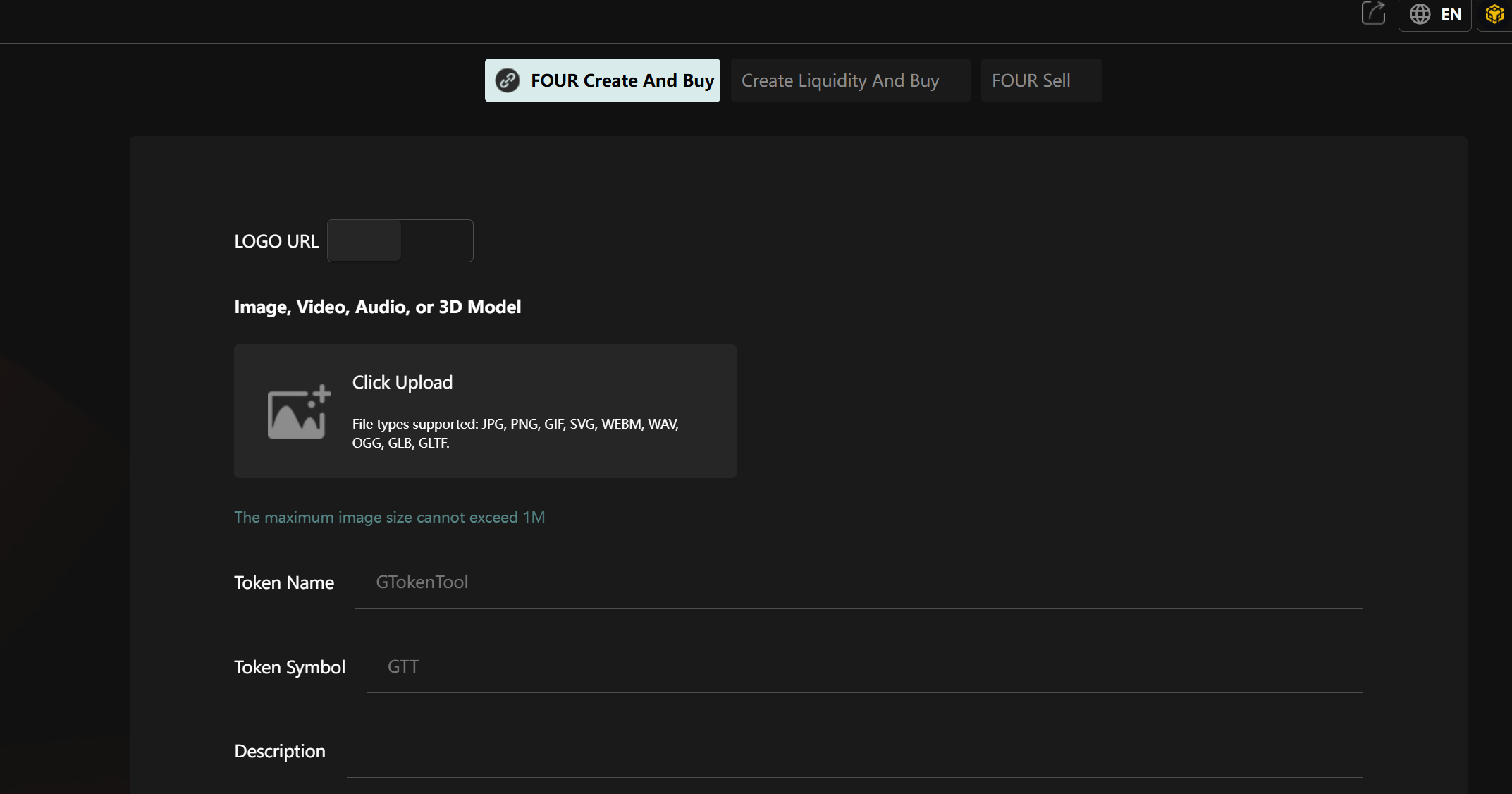The width and height of the screenshot is (1512, 794).
Task: Click the Token Symbol label
Action: (x=289, y=667)
